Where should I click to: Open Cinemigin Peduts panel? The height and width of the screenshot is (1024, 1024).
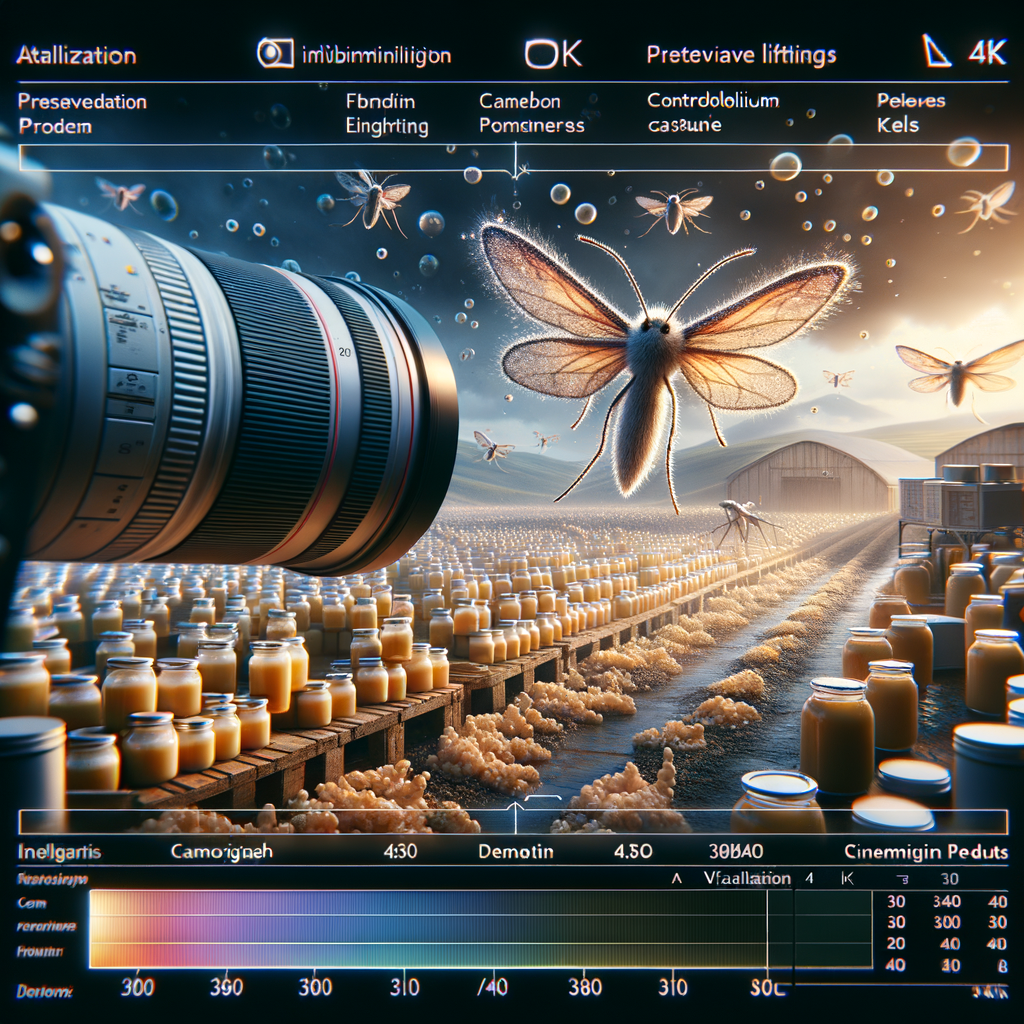926,852
